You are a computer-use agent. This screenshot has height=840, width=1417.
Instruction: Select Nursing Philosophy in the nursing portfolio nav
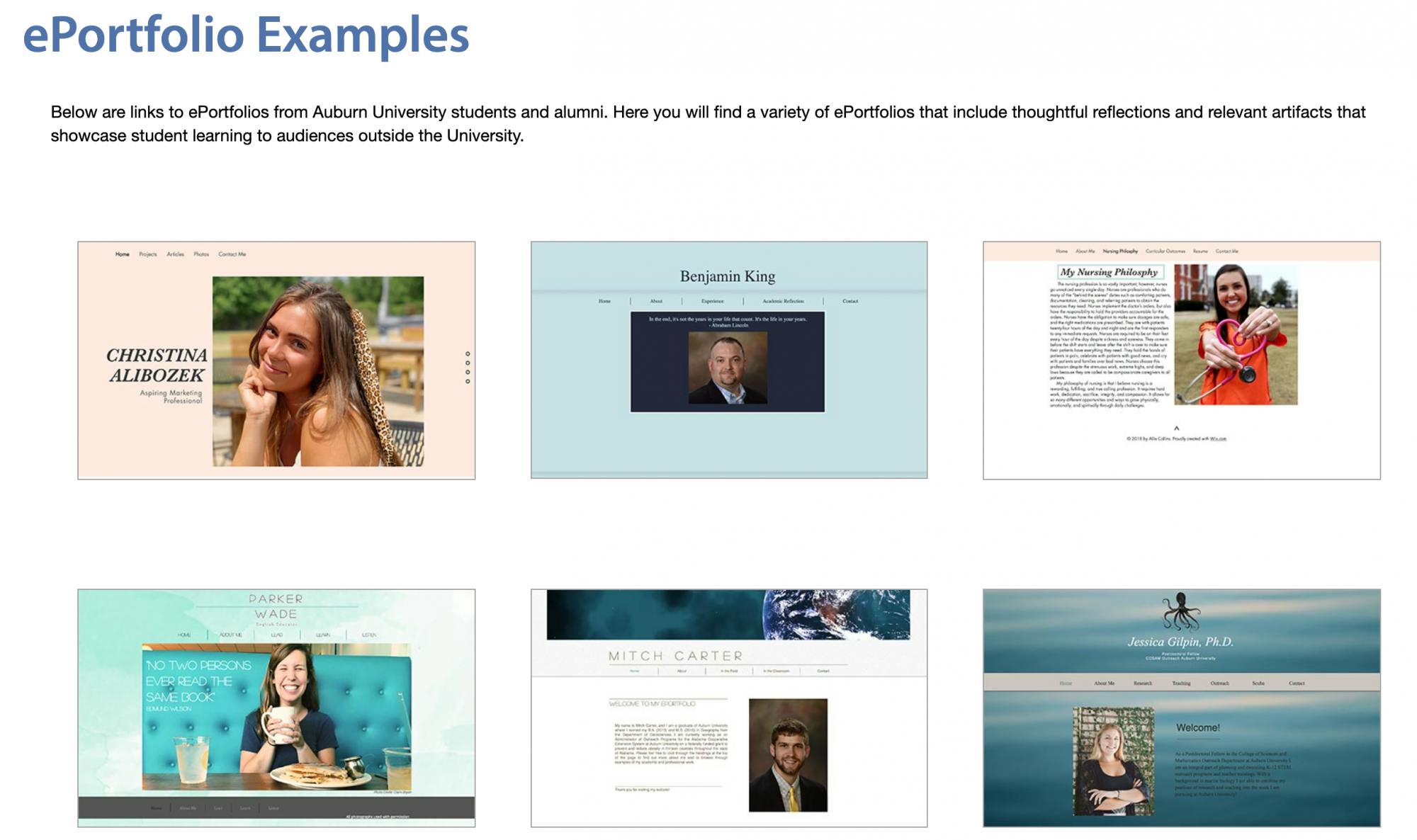coord(1120,251)
